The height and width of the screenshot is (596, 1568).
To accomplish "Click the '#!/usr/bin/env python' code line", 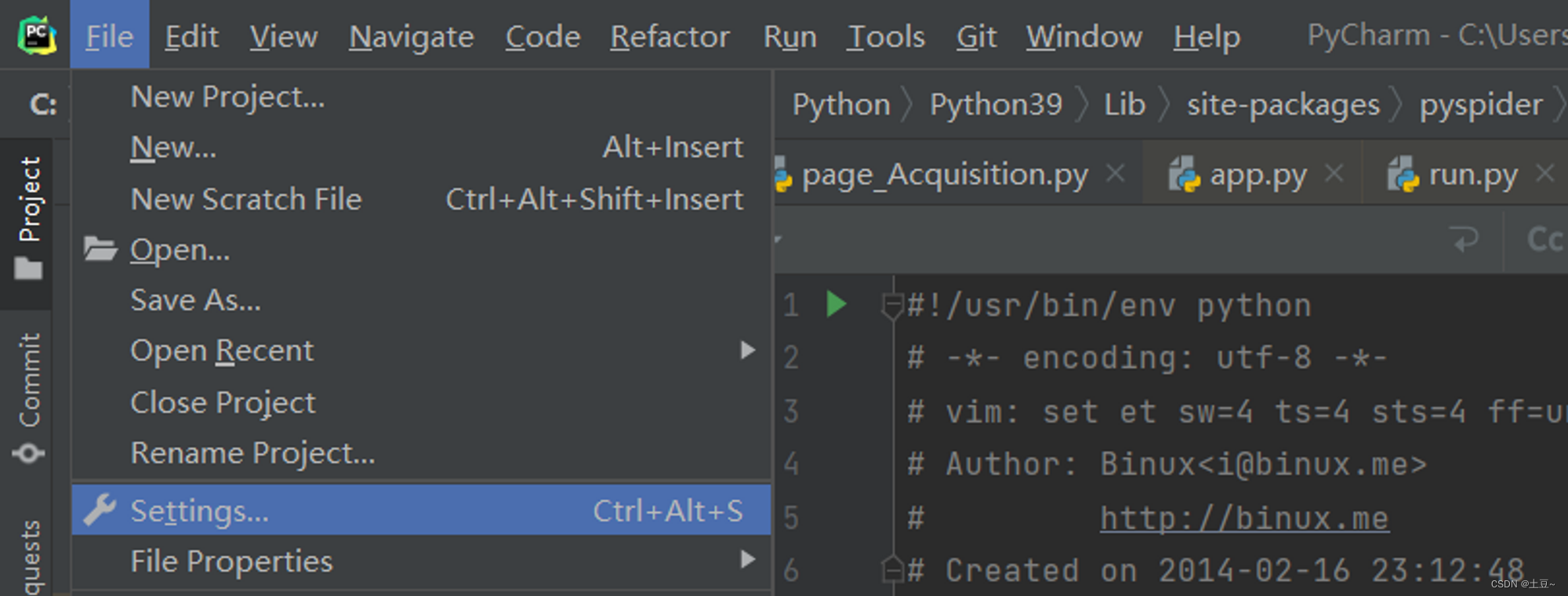I will [x=1109, y=306].
